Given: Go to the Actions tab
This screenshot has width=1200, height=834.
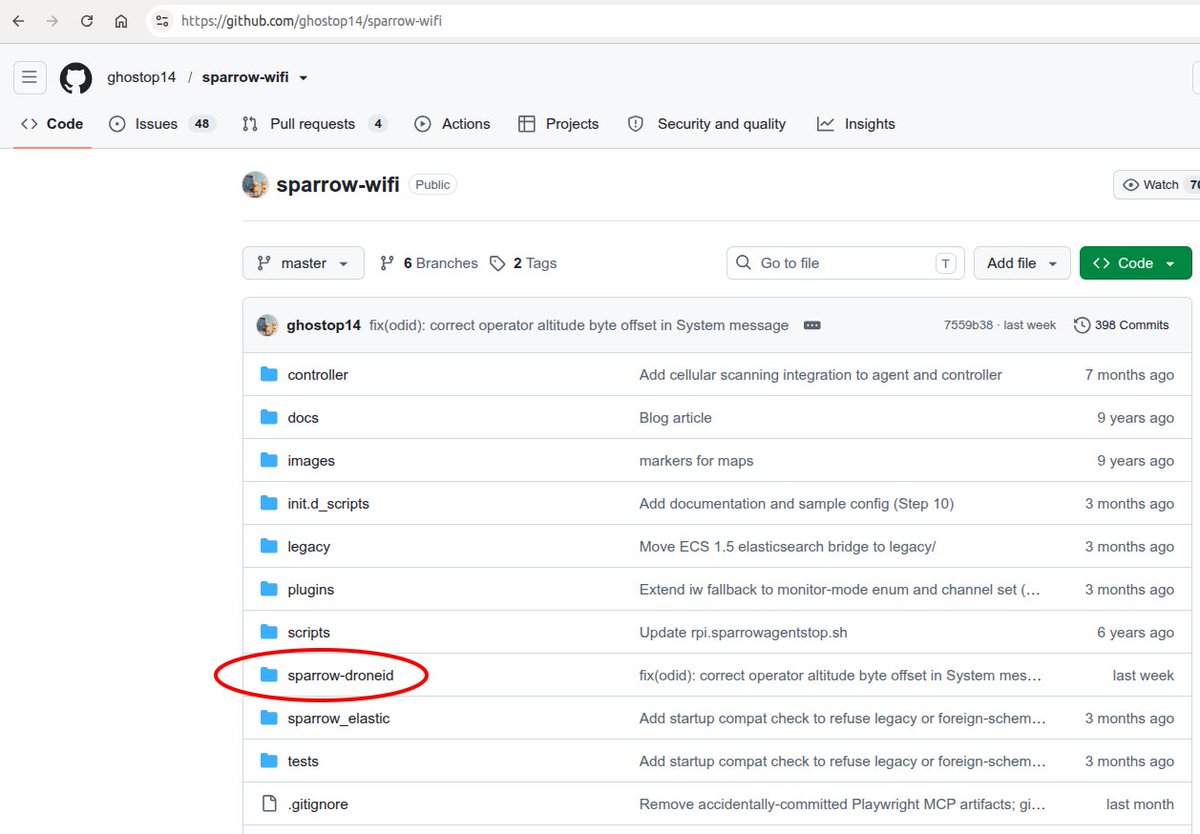Looking at the screenshot, I should (x=452, y=124).
